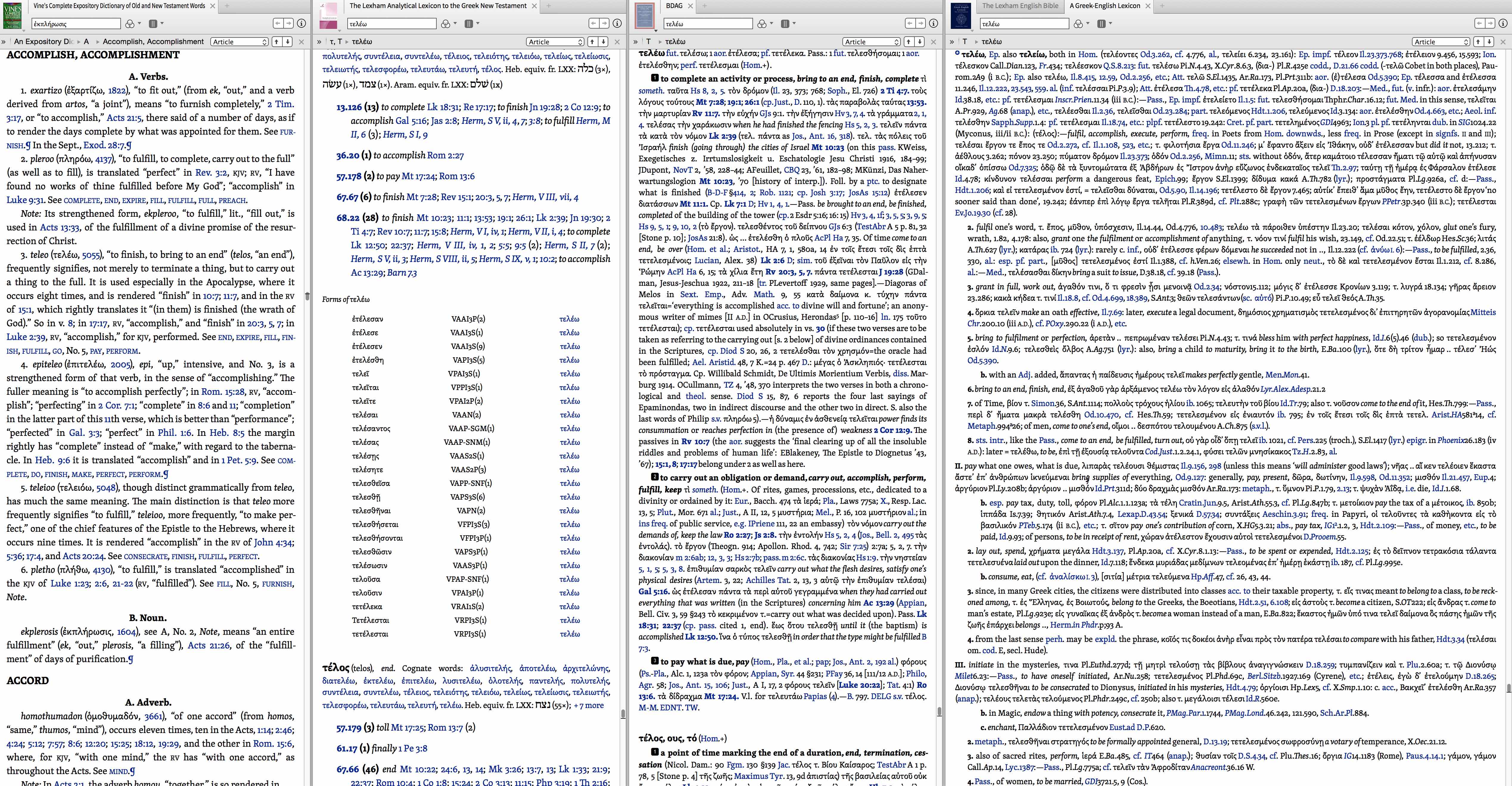Follow Acts 21:5 link in exartizo entry

124,118
